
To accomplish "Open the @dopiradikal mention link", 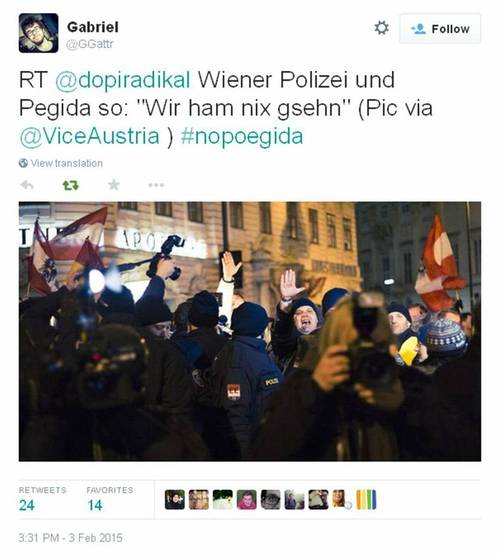I will [x=123, y=79].
